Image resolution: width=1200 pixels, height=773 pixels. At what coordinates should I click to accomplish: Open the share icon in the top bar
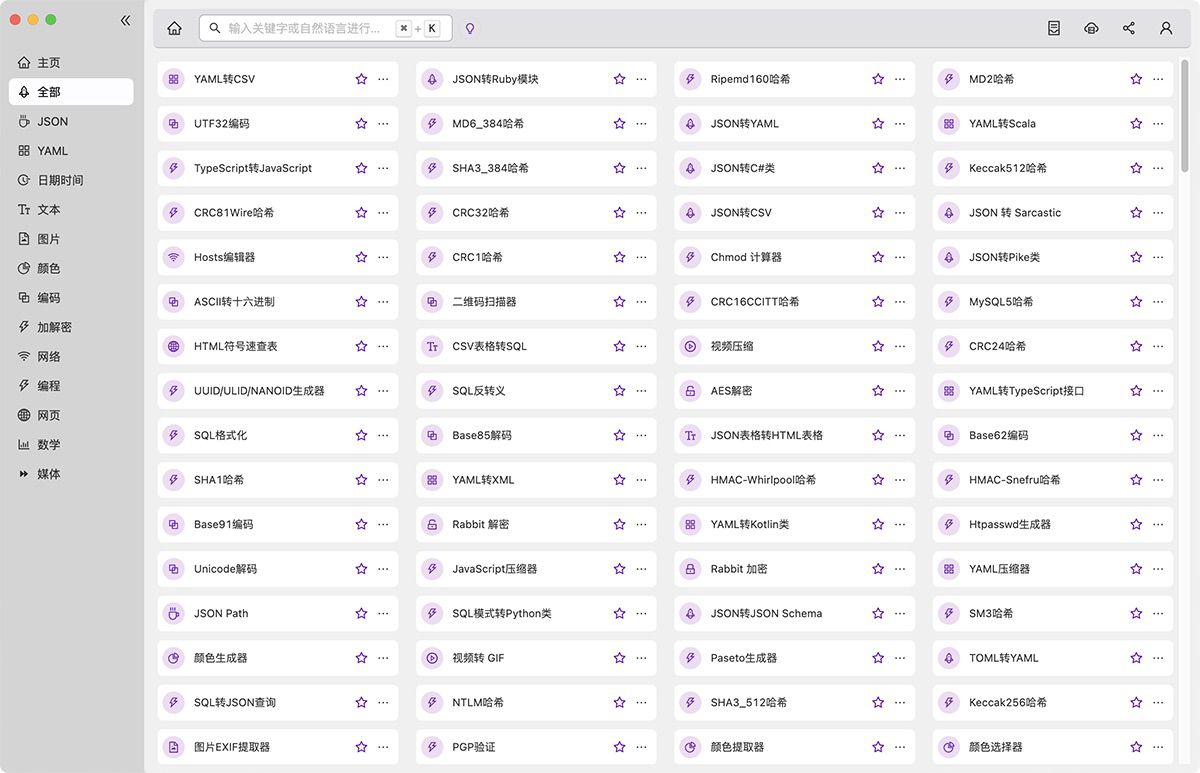click(x=1129, y=29)
